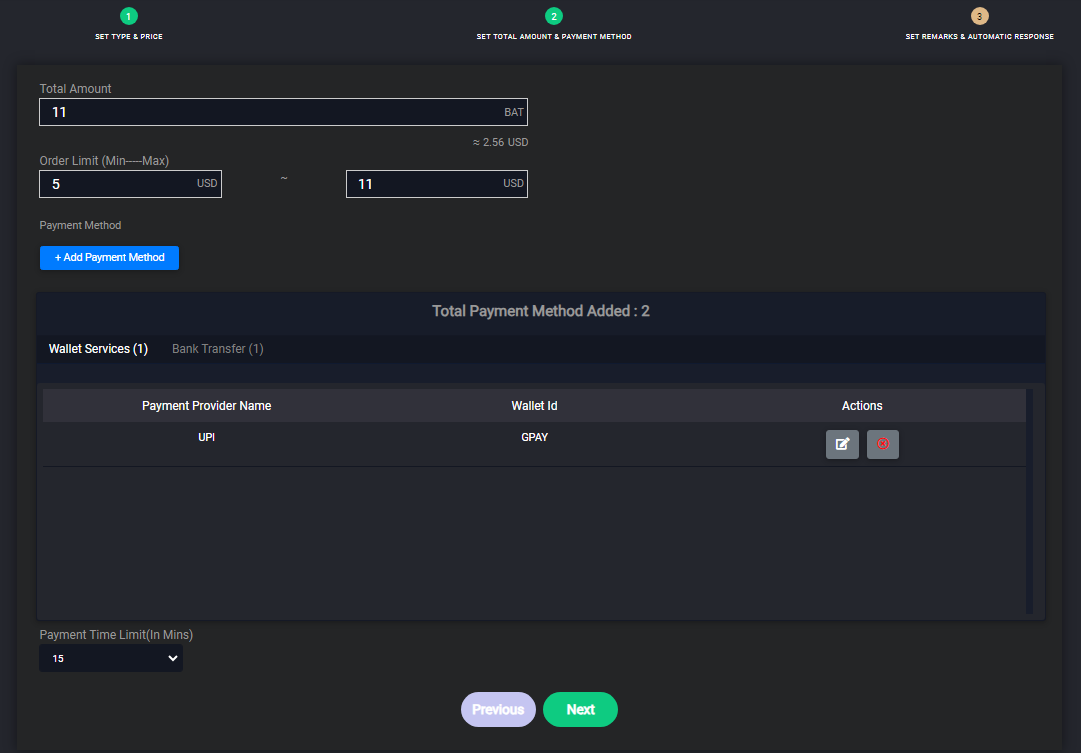Click the Previous button
Viewport: 1081px width, 753px height.
498,709
